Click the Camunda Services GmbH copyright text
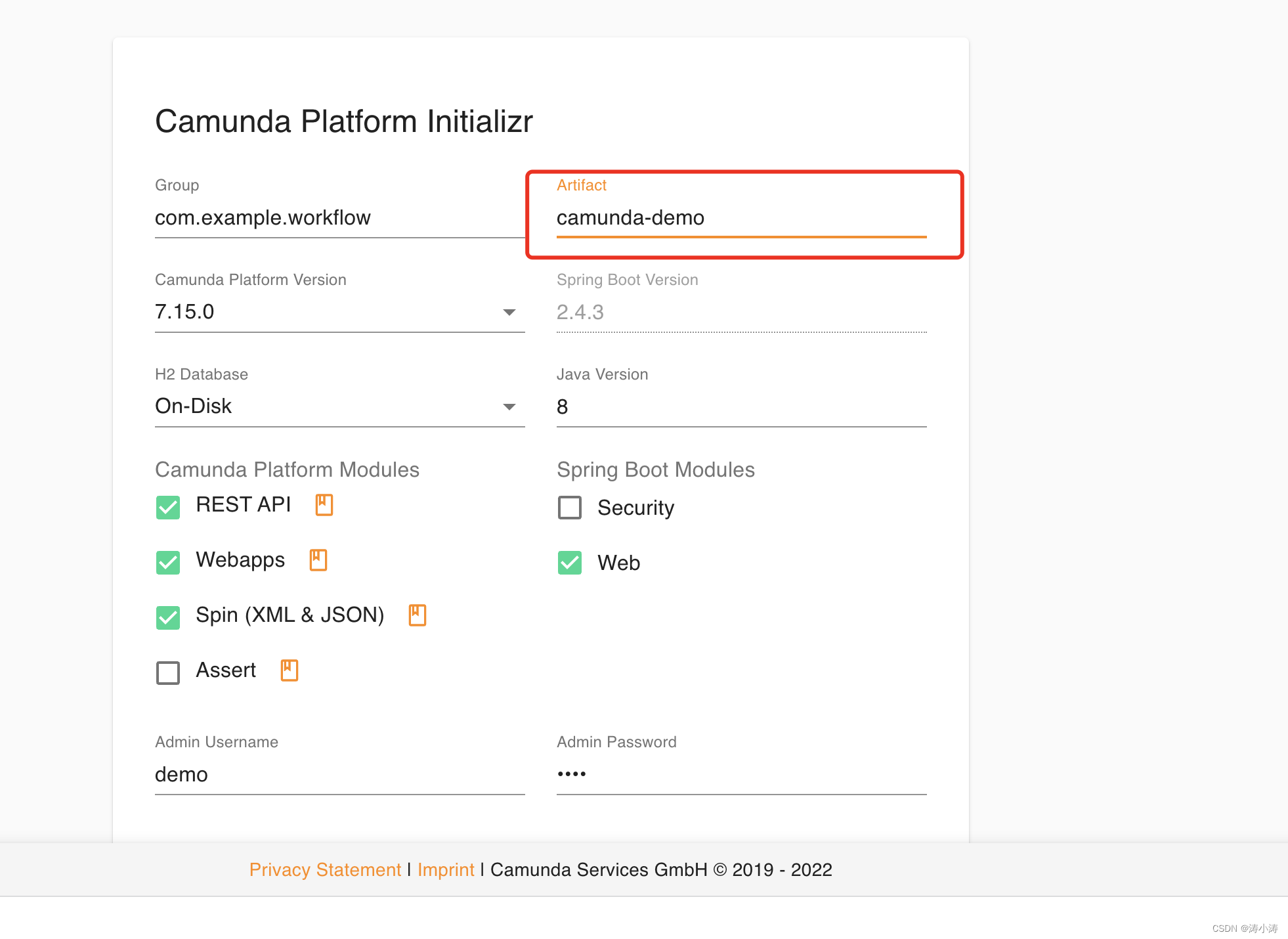 661,869
